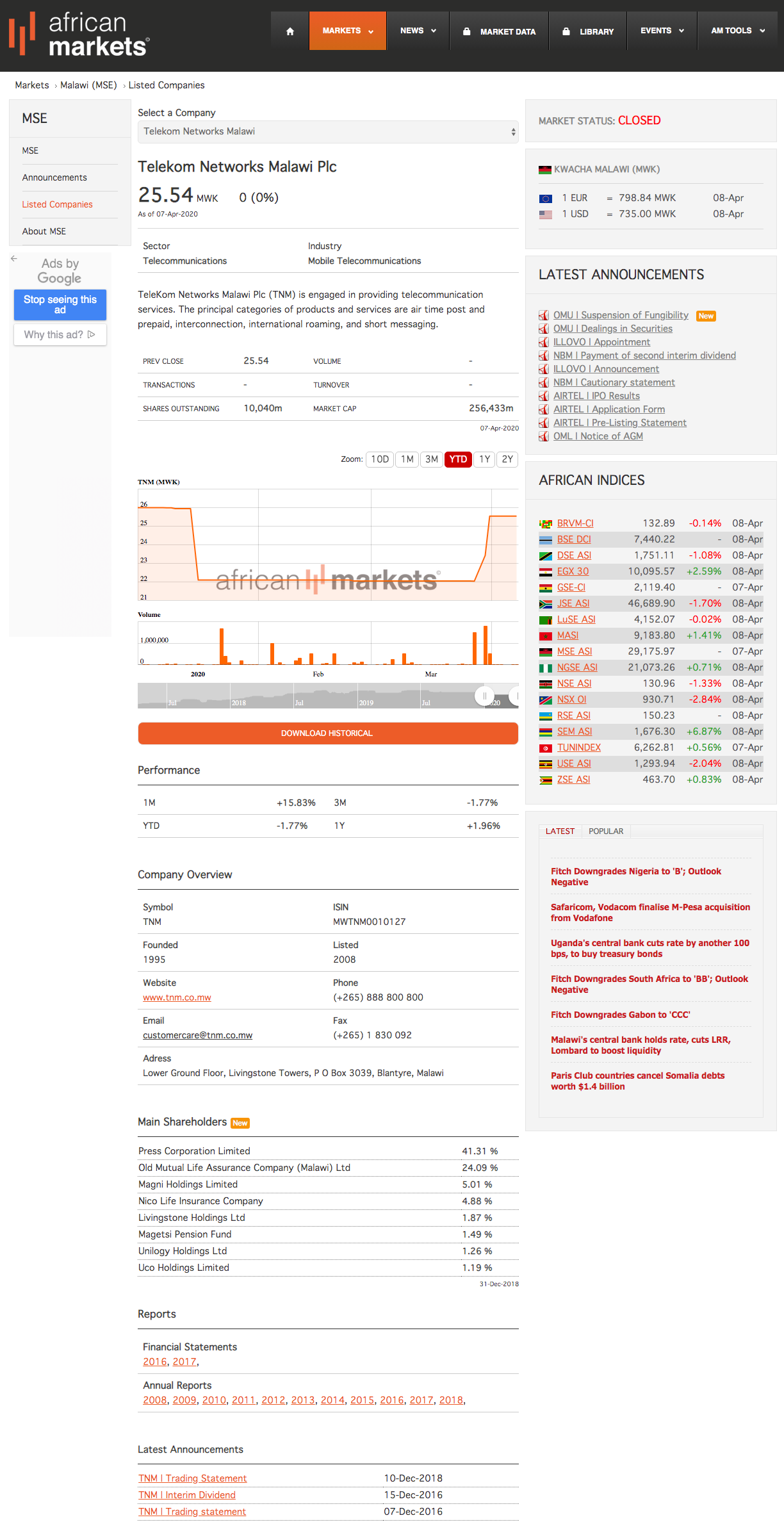Viewport: 784px width, 1529px height.
Task: Click the Egypt flag beside EGX 30
Action: [x=546, y=572]
